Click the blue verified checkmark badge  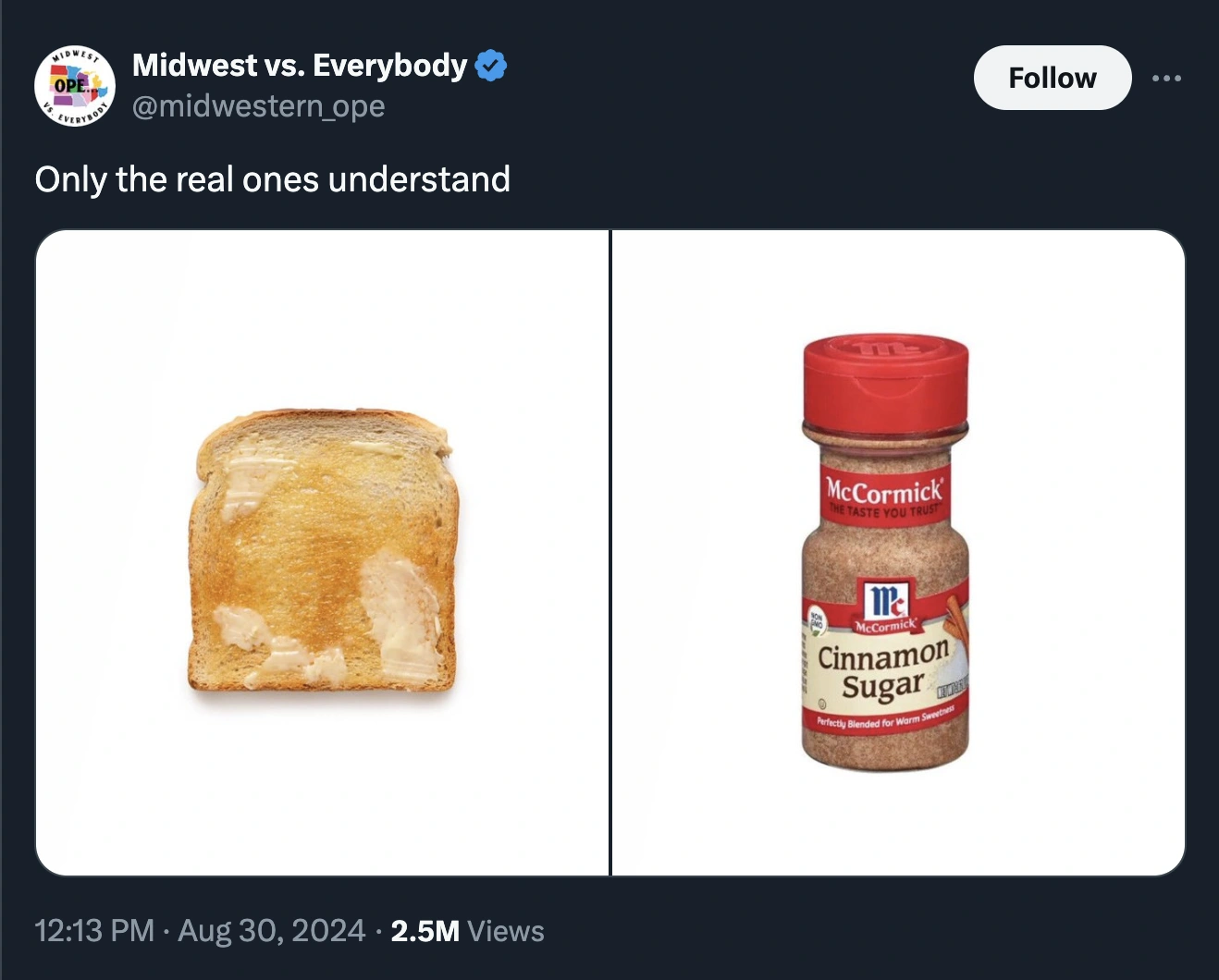[490, 66]
